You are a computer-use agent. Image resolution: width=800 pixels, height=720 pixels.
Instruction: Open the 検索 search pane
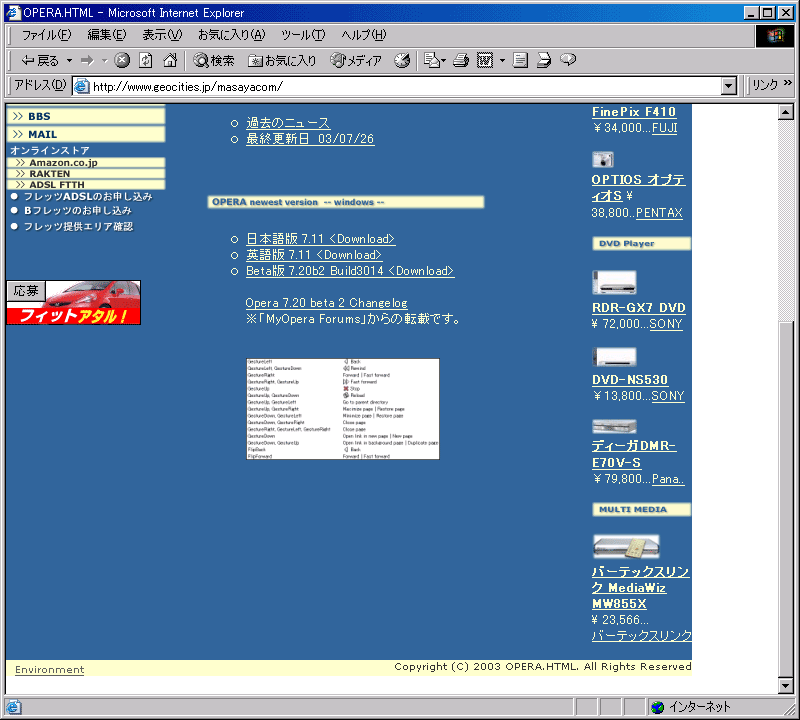click(214, 61)
